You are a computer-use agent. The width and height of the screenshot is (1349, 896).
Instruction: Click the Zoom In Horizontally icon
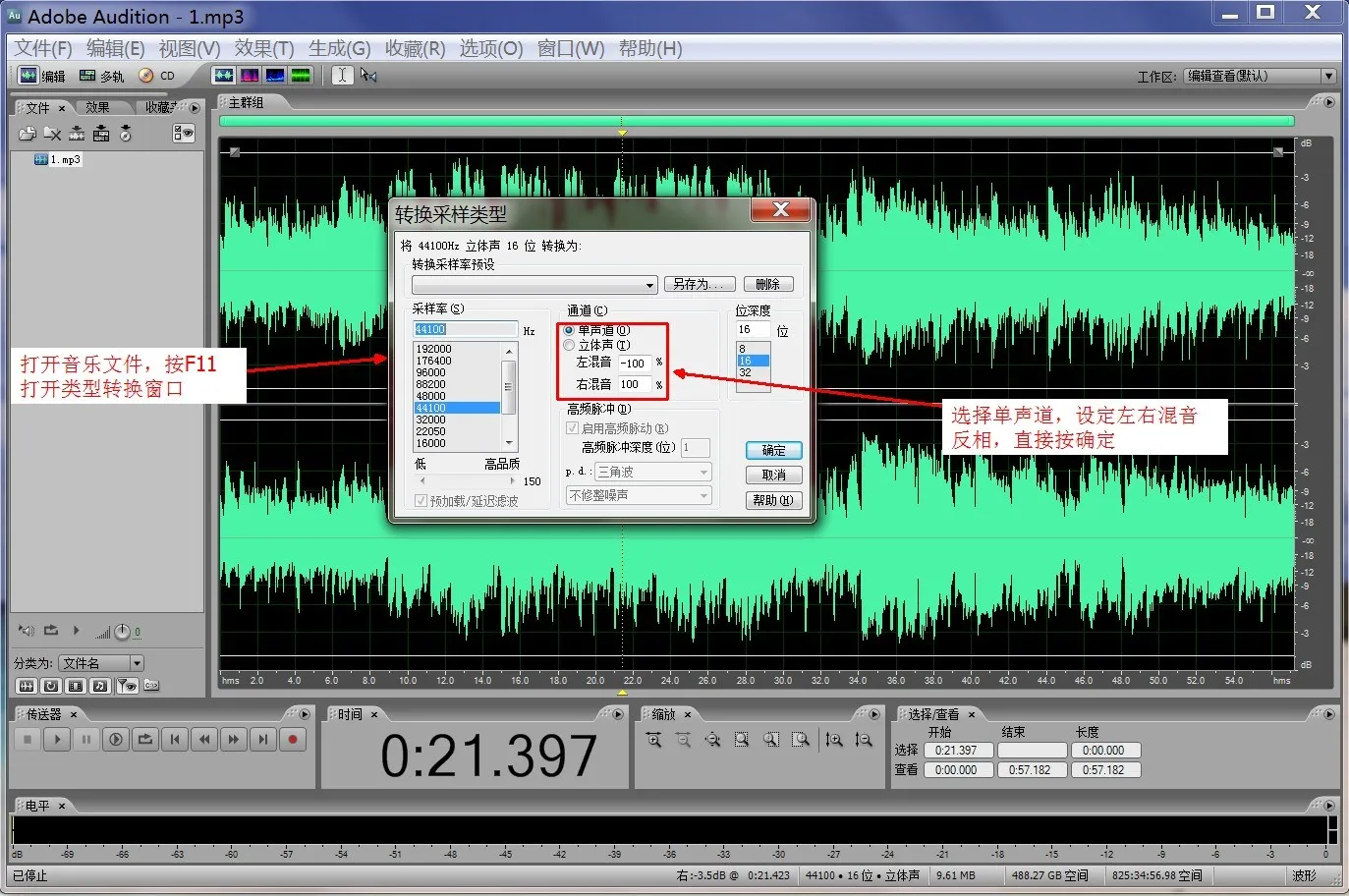point(653,740)
